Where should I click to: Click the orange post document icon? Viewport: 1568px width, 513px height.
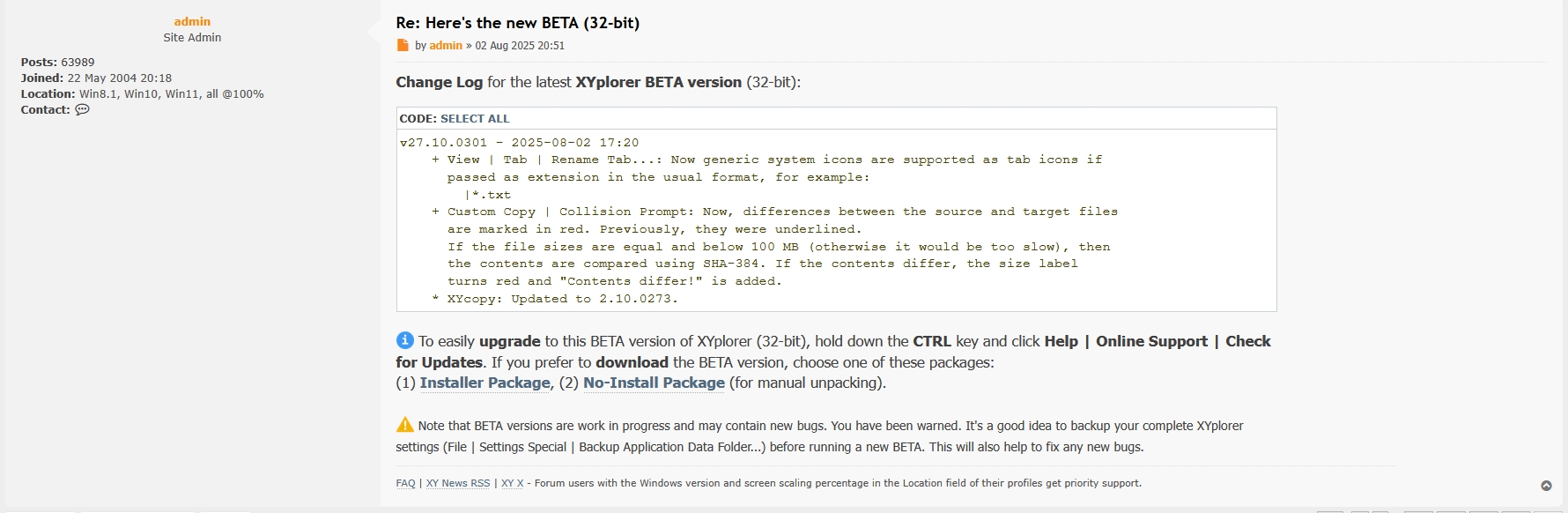click(x=403, y=46)
